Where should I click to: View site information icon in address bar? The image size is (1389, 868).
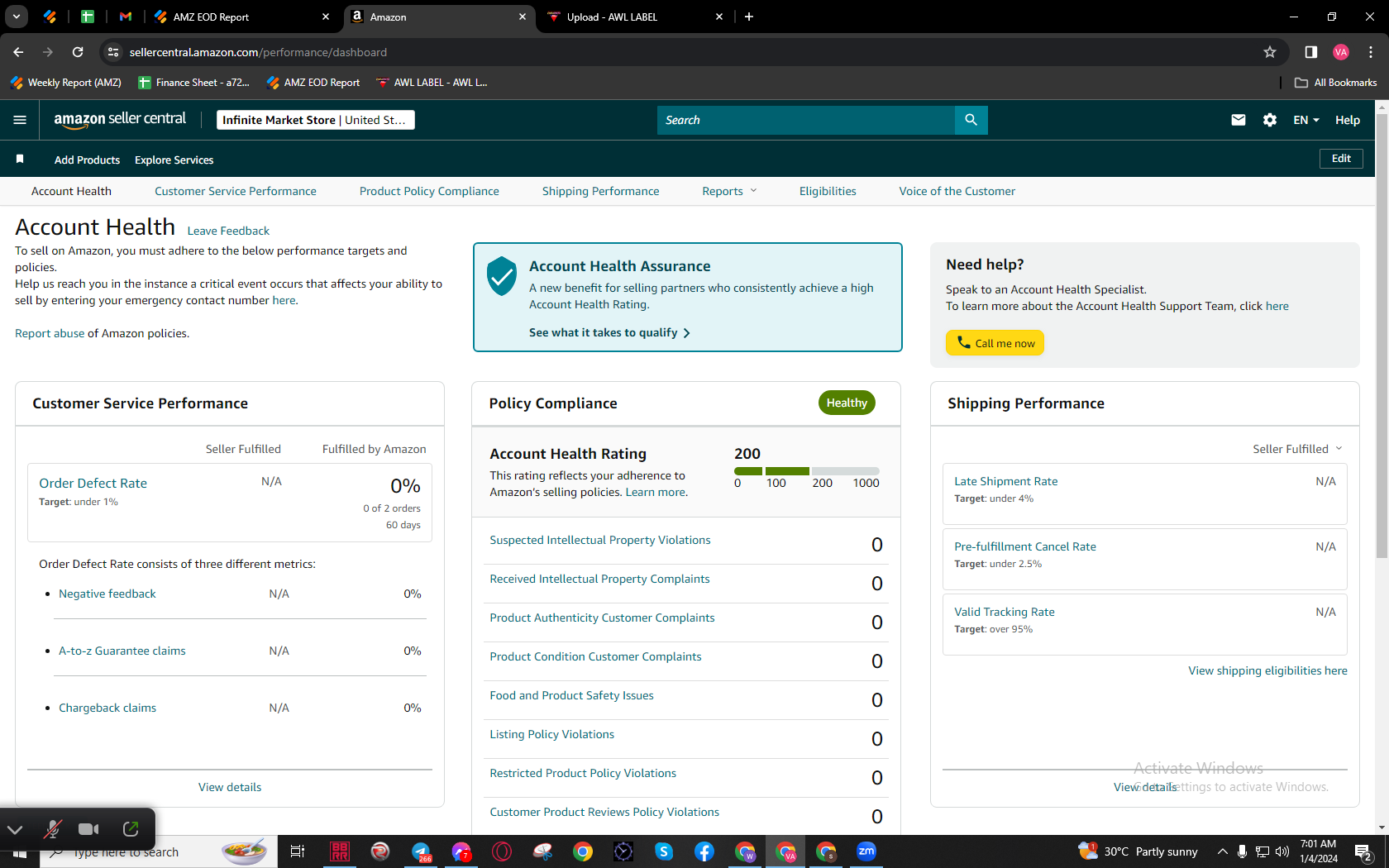tap(113, 52)
